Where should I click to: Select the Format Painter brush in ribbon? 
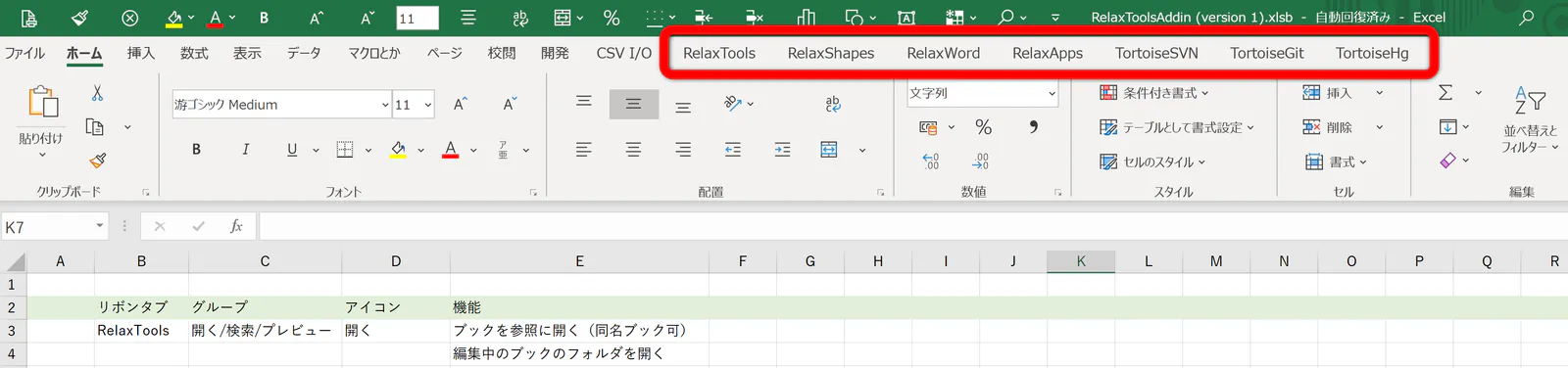97,160
